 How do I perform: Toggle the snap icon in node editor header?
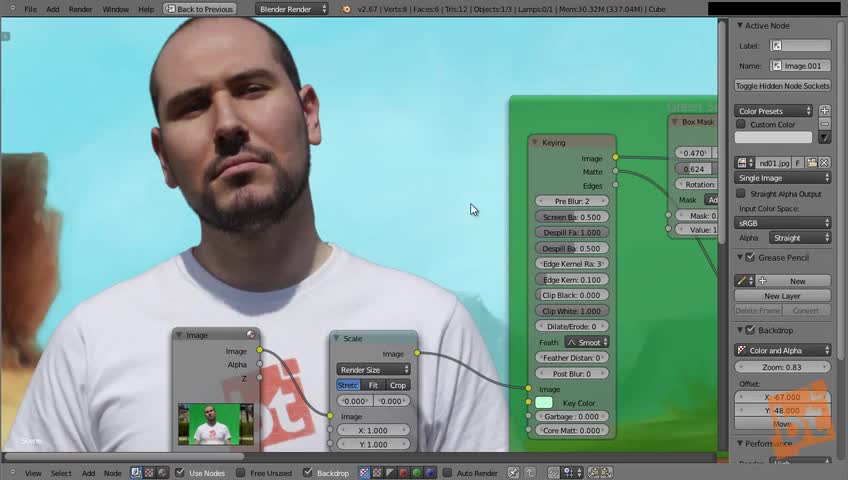tap(553, 473)
